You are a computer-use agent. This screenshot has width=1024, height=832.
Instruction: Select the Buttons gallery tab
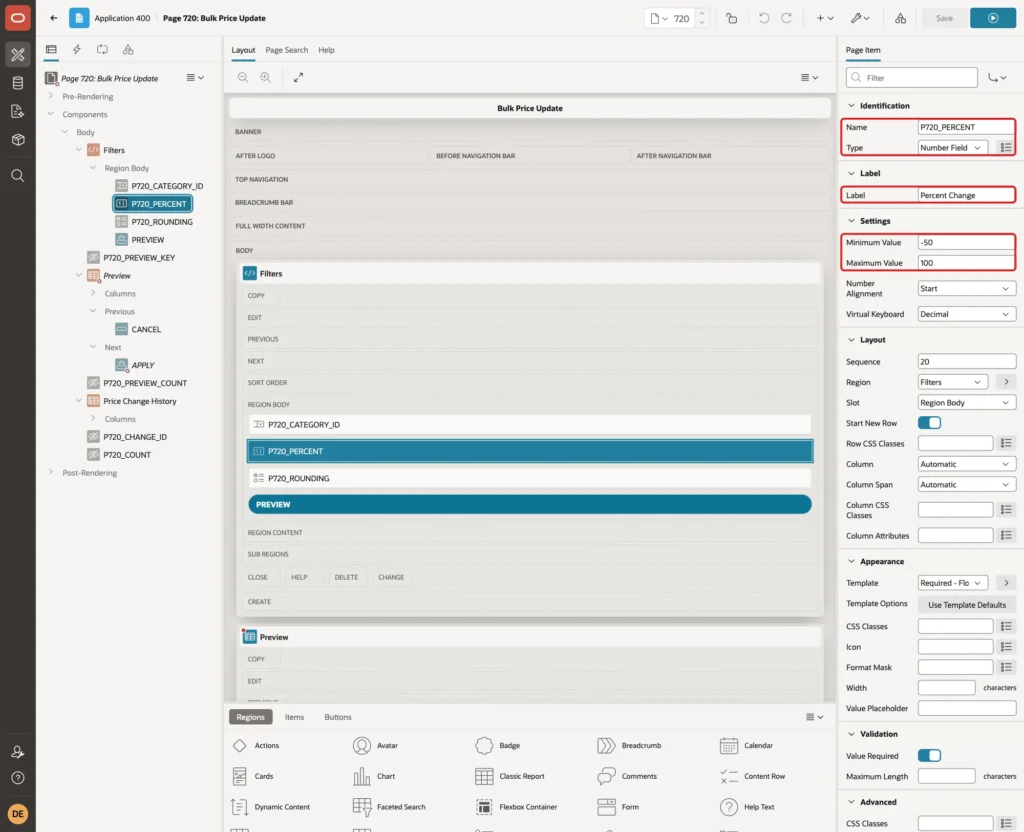338,717
